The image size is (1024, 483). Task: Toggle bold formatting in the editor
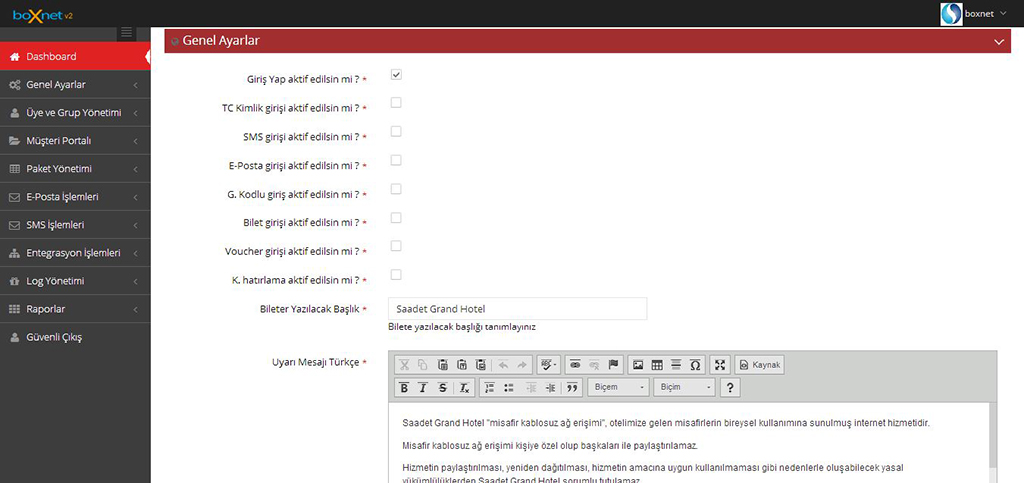click(x=404, y=388)
